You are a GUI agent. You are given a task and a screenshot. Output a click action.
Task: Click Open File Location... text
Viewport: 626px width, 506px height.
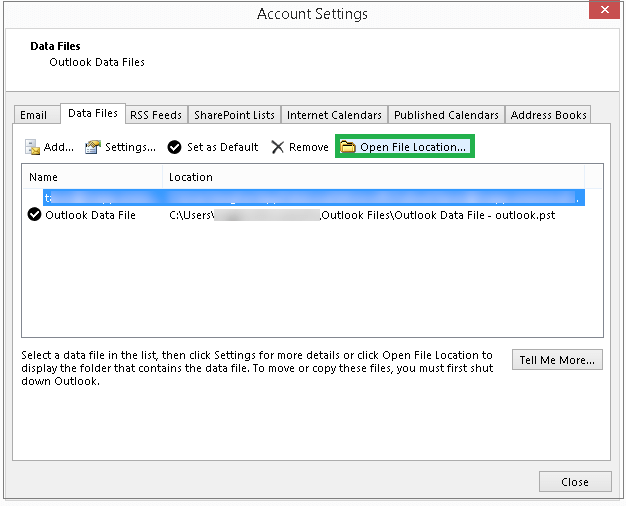413,147
